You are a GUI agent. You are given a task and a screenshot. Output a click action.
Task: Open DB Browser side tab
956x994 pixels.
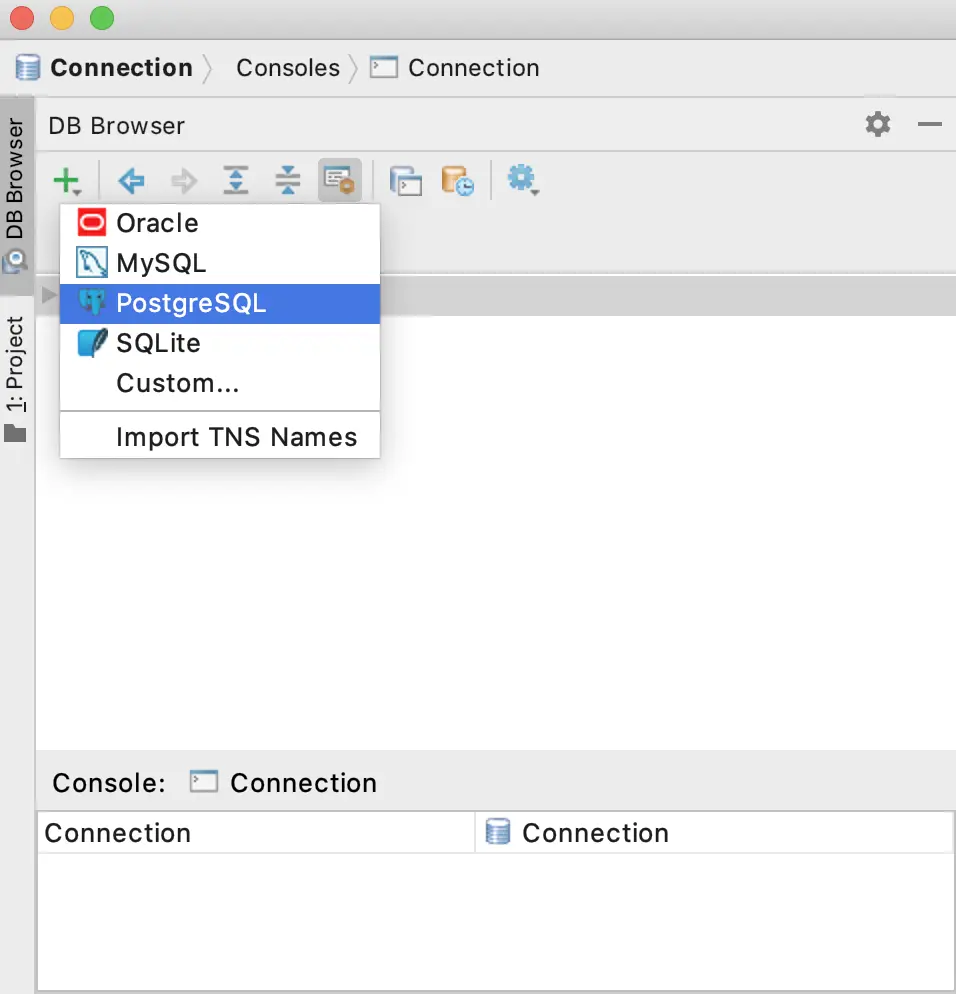pyautogui.click(x=16, y=196)
